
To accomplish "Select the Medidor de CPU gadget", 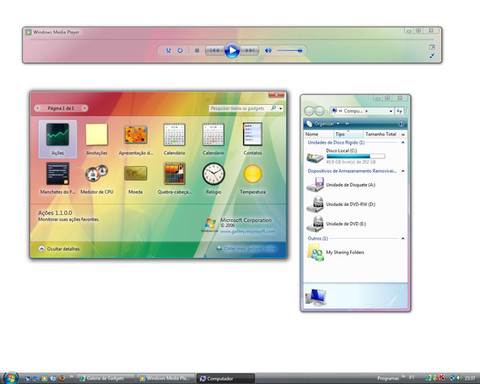I will [97, 178].
